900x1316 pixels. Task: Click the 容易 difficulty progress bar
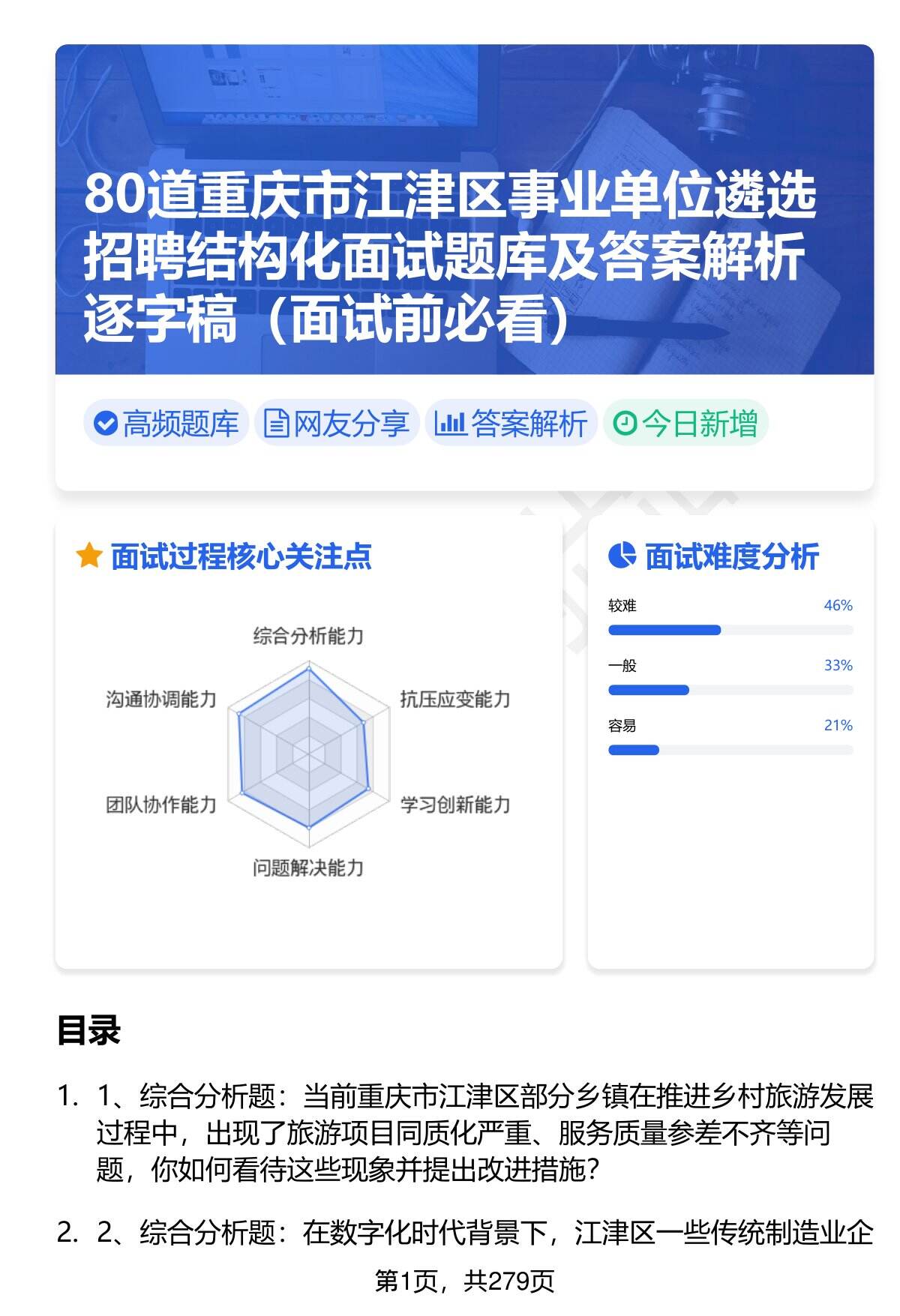tap(730, 750)
